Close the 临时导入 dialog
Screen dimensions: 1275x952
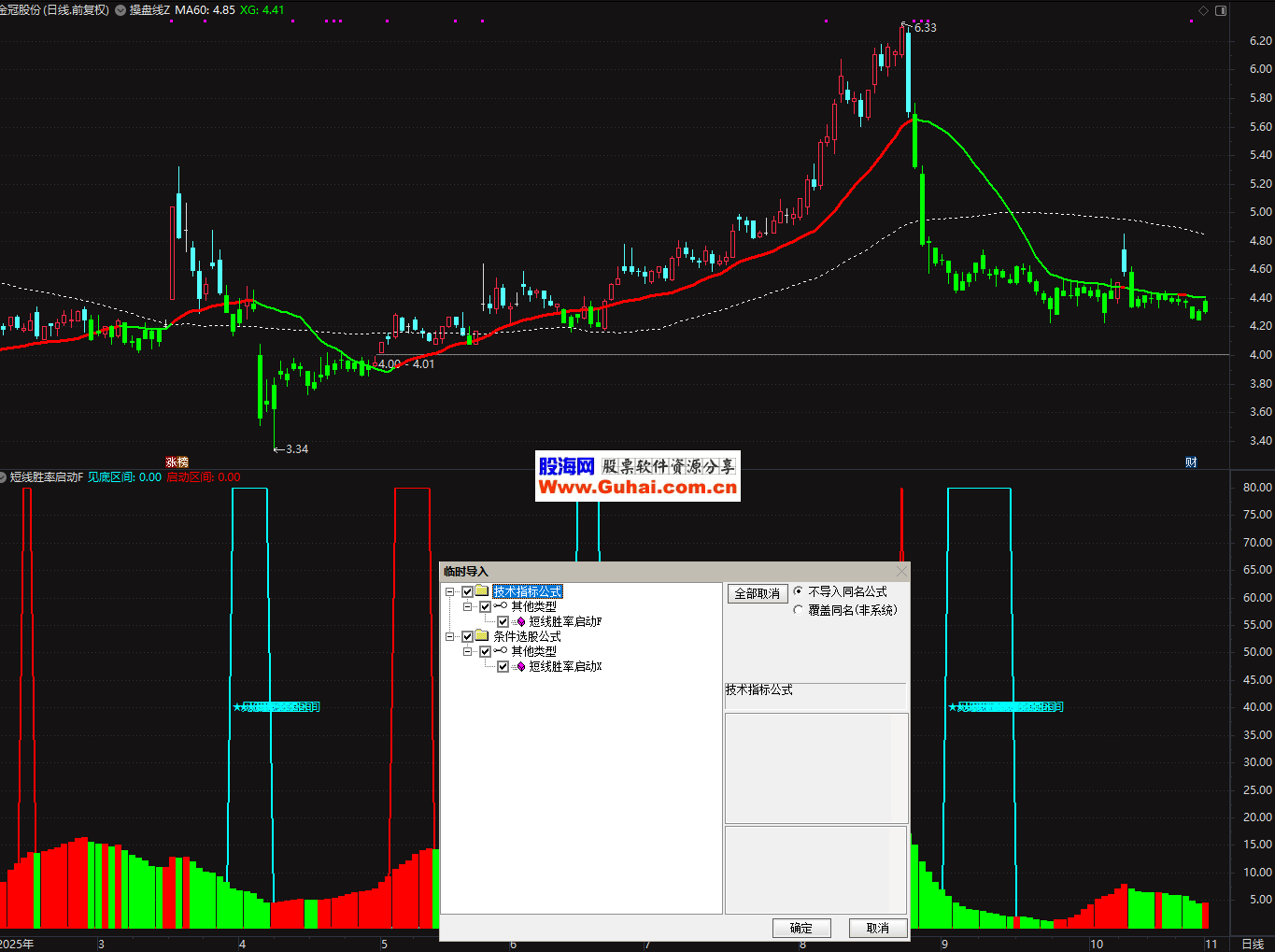[901, 571]
